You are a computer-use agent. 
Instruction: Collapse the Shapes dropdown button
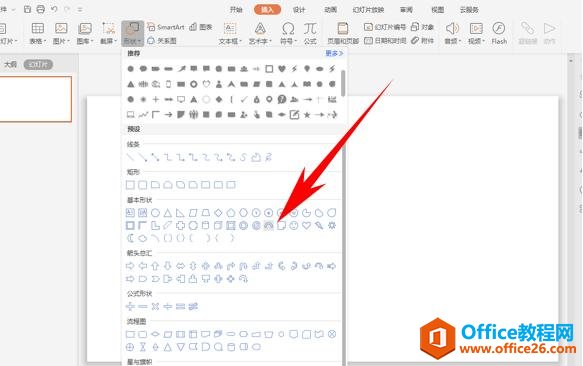click(132, 33)
